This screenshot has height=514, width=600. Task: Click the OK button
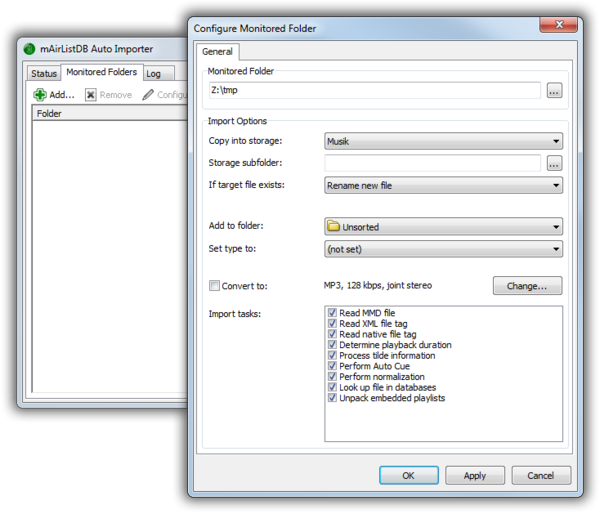(409, 475)
